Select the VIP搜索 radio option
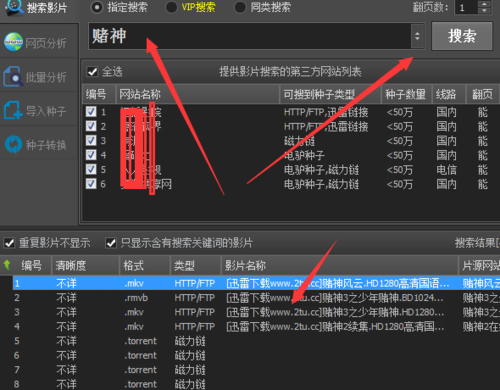This screenshot has height=390, width=500. [171, 7]
